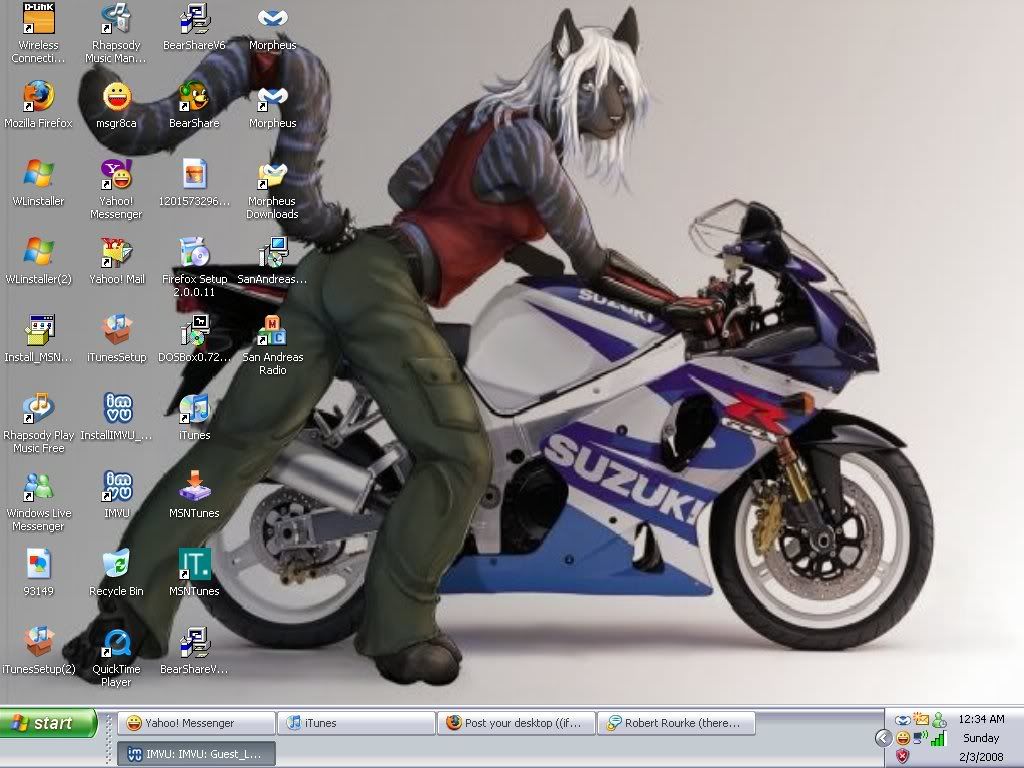This screenshot has height=768, width=1024.
Task: Open the San Andreas Radio icon
Action: tap(272, 345)
